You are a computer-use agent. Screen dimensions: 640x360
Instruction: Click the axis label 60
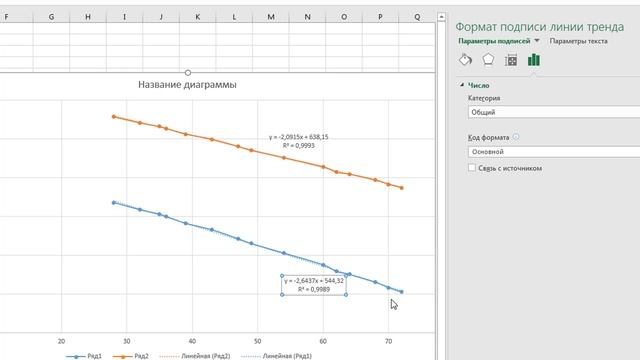pos(323,341)
